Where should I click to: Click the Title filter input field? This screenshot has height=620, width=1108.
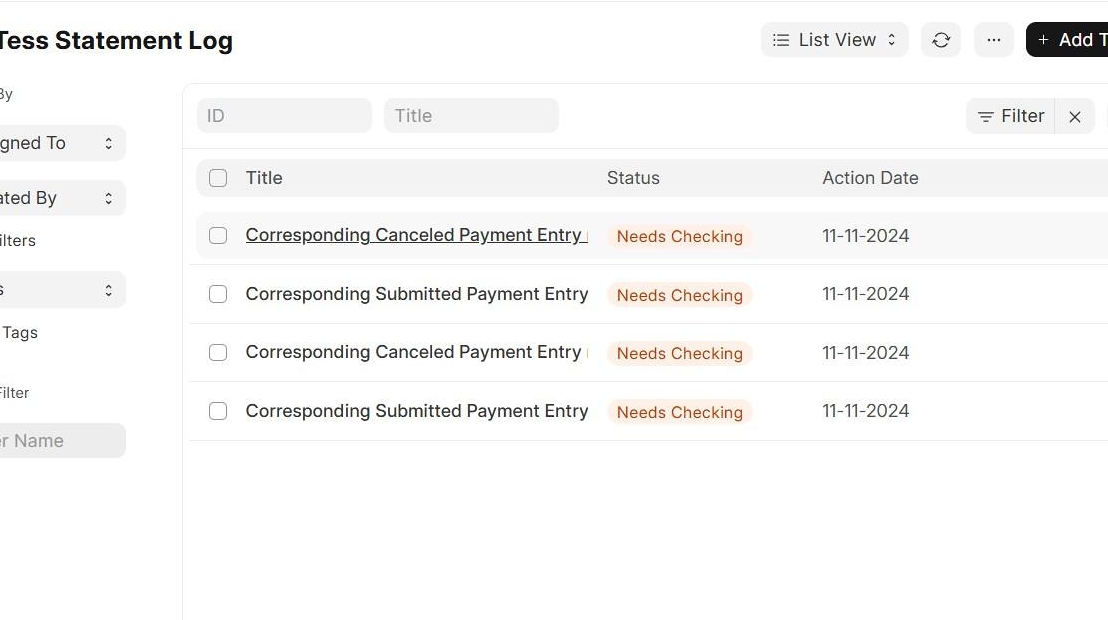coord(471,116)
